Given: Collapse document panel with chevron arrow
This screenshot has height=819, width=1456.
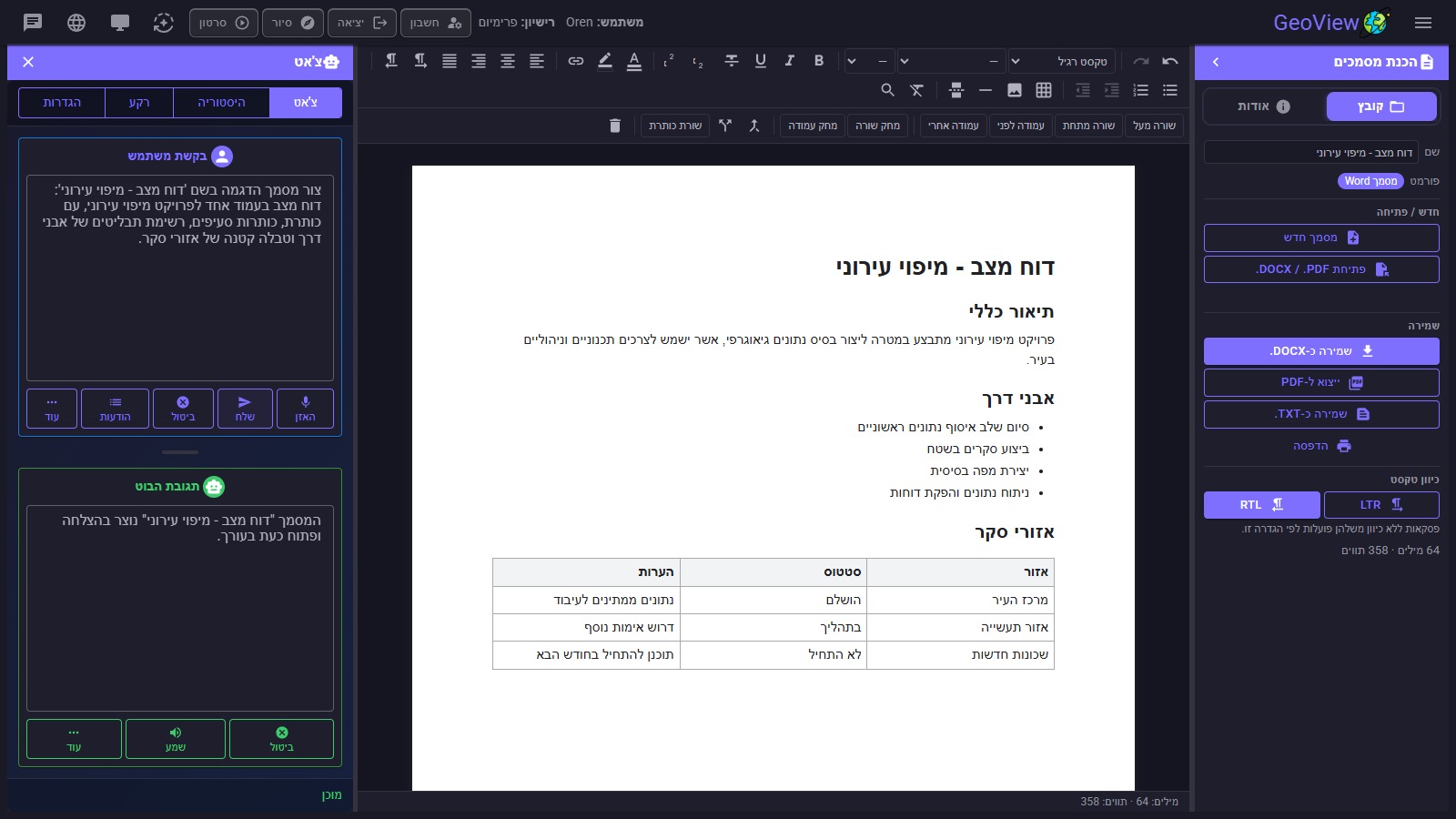Looking at the screenshot, I should click(x=1216, y=62).
